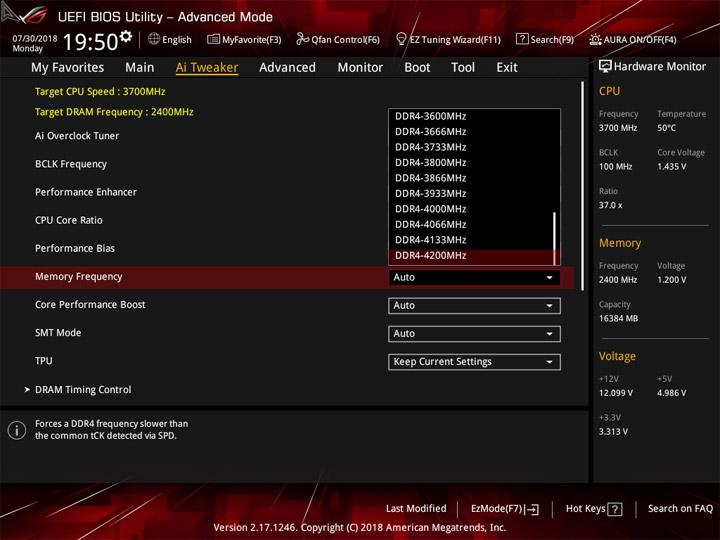Open MyFavorite(F3) list icon

[213, 39]
